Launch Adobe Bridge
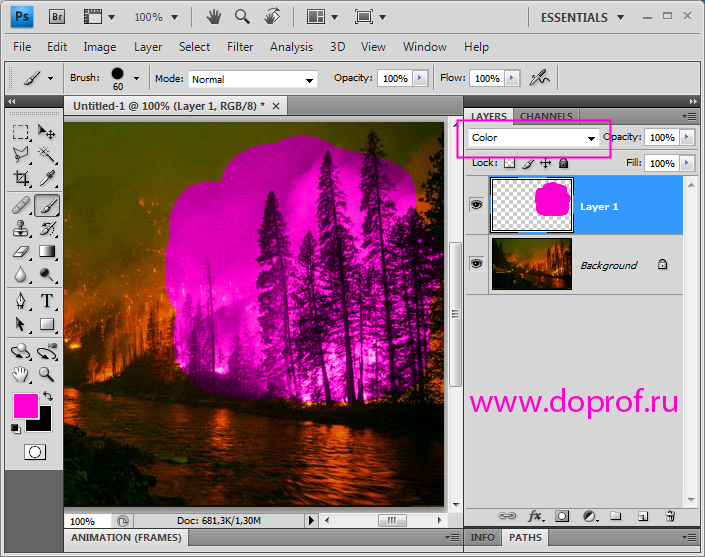 coord(57,17)
